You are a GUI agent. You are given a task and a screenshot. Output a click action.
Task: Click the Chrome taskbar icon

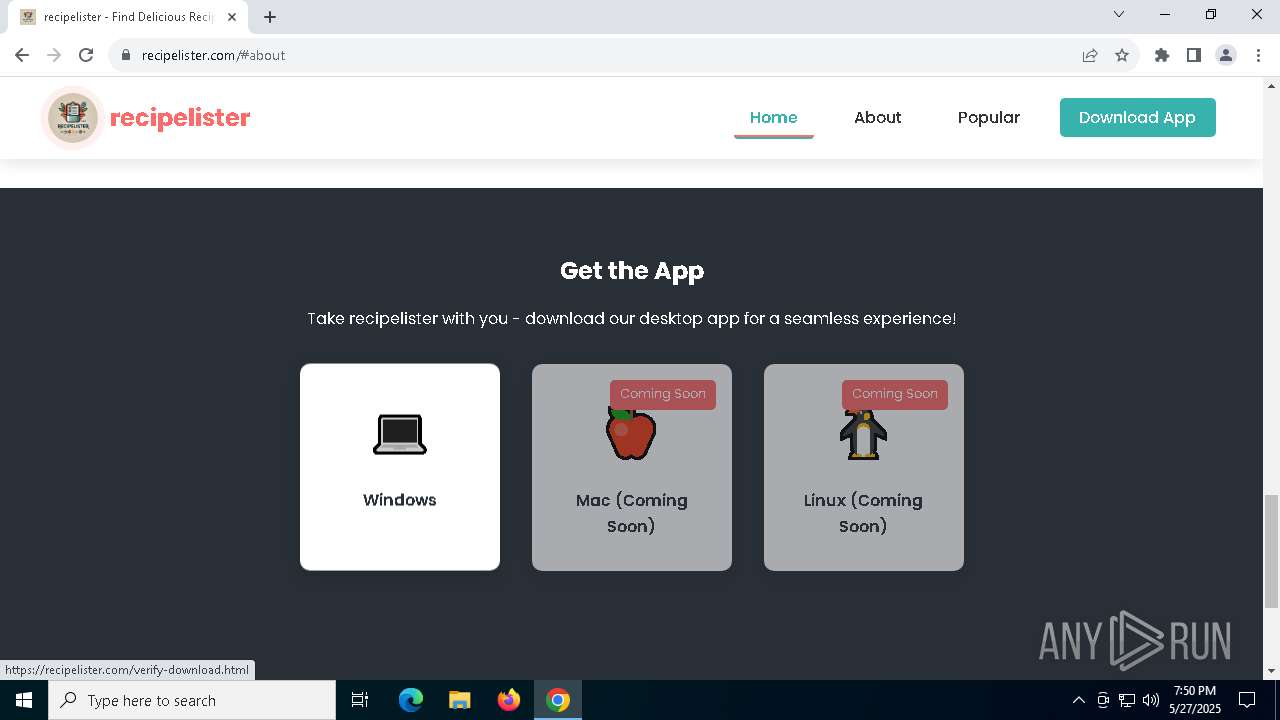pos(558,700)
